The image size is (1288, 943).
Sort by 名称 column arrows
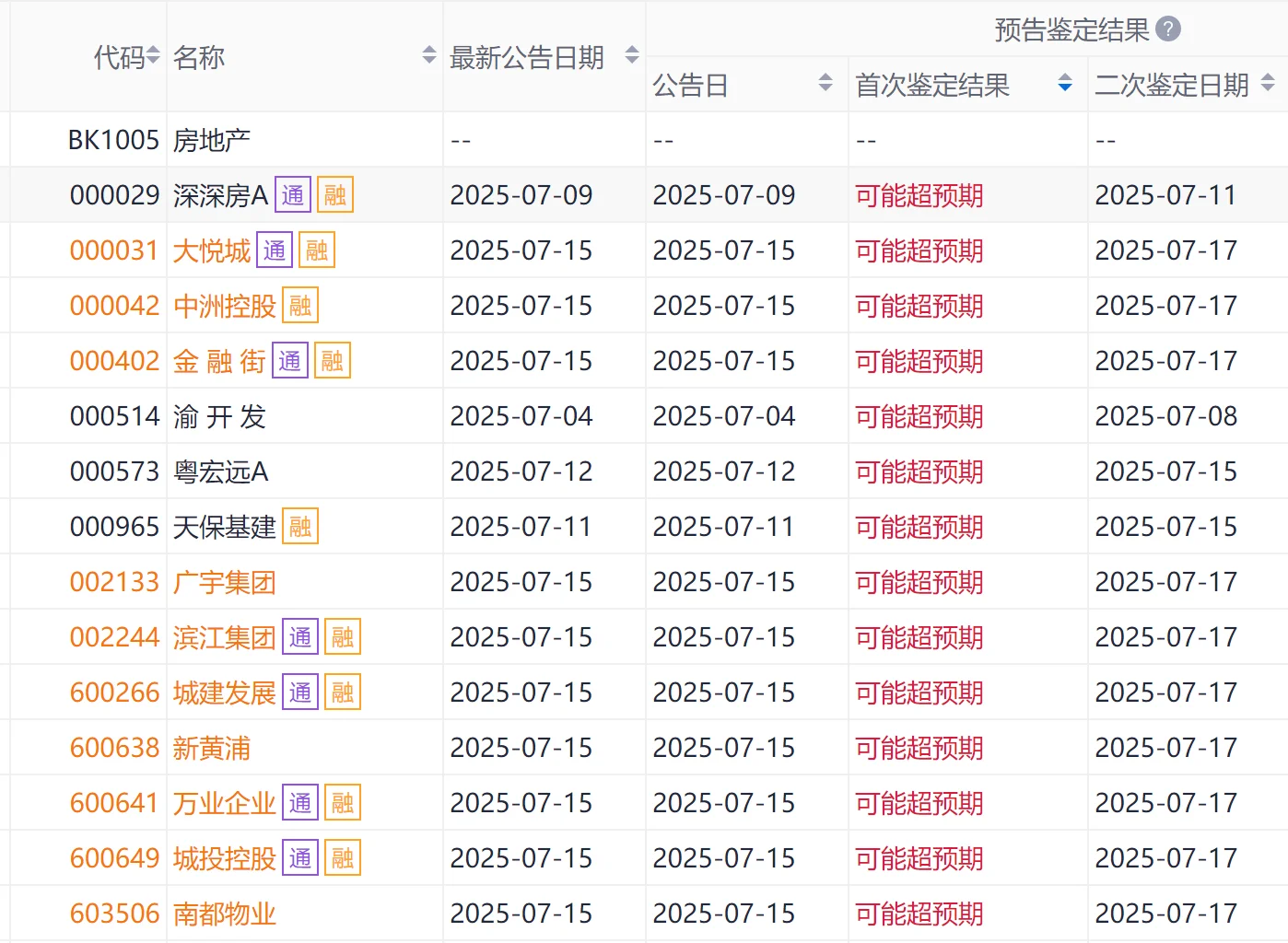[x=429, y=55]
